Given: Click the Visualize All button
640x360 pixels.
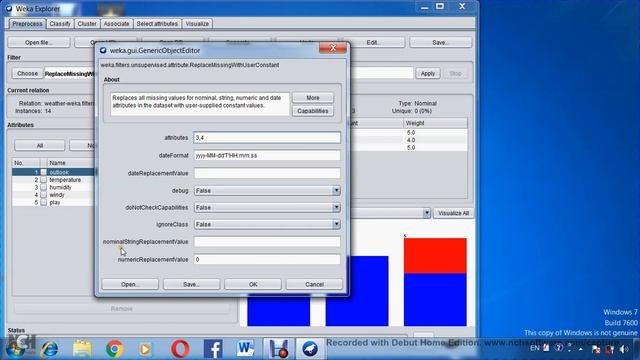Looking at the screenshot, I should [x=453, y=213].
